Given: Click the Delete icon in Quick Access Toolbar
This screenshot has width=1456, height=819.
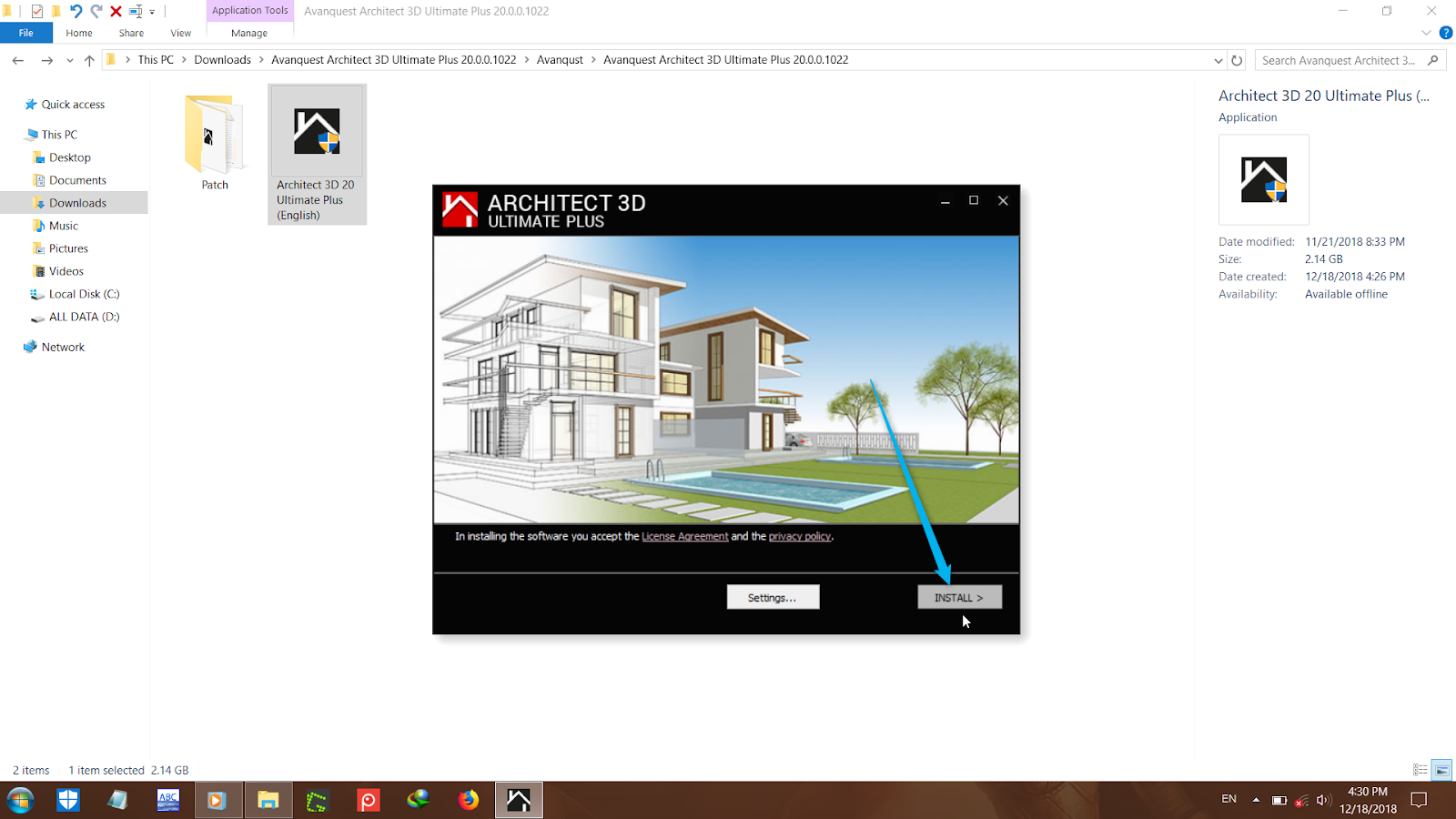Looking at the screenshot, I should (115, 11).
